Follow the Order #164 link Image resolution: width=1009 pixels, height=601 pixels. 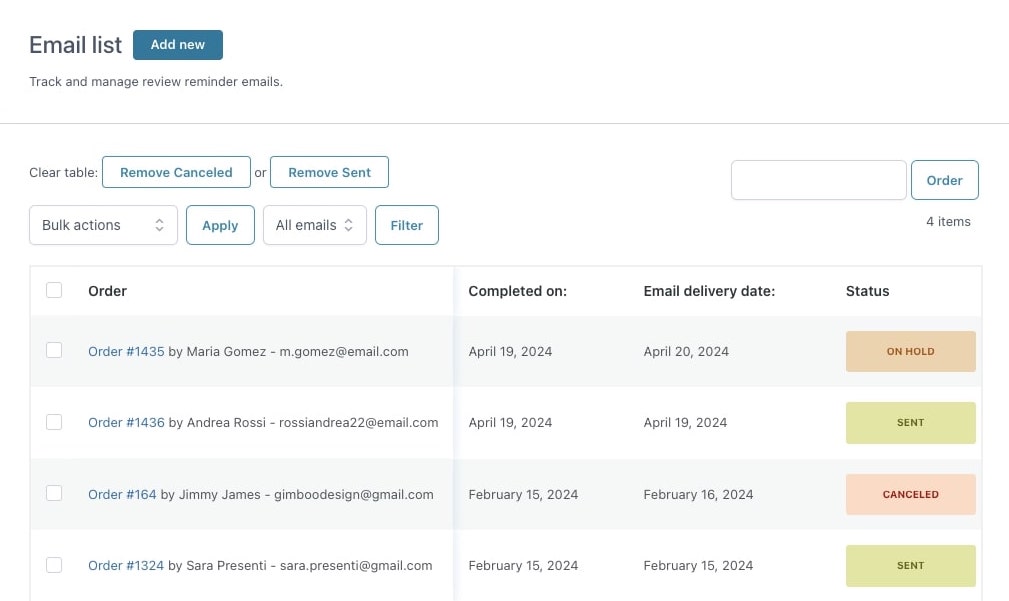coord(122,494)
